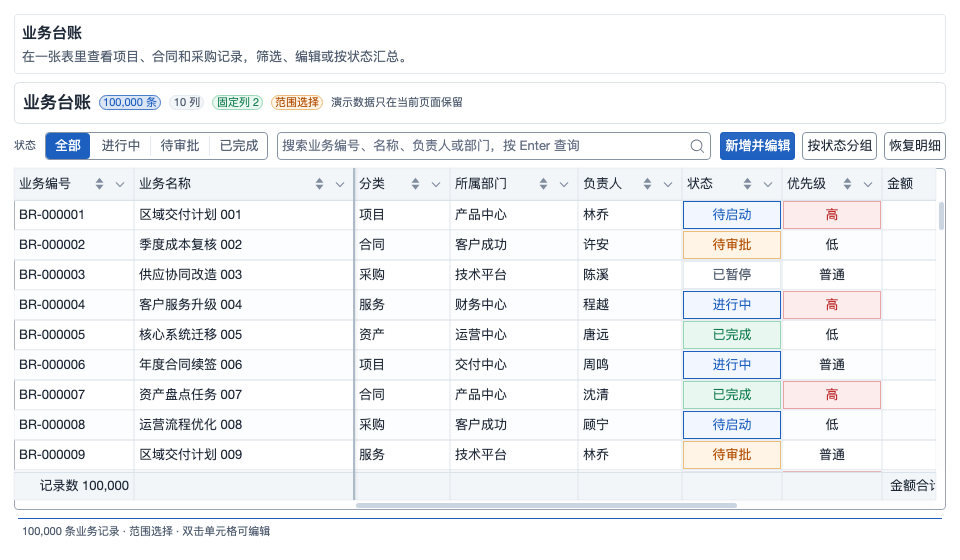The width and height of the screenshot is (960, 560).
Task: Click the 记录数 100,000 footer cell
Action: [x=74, y=486]
